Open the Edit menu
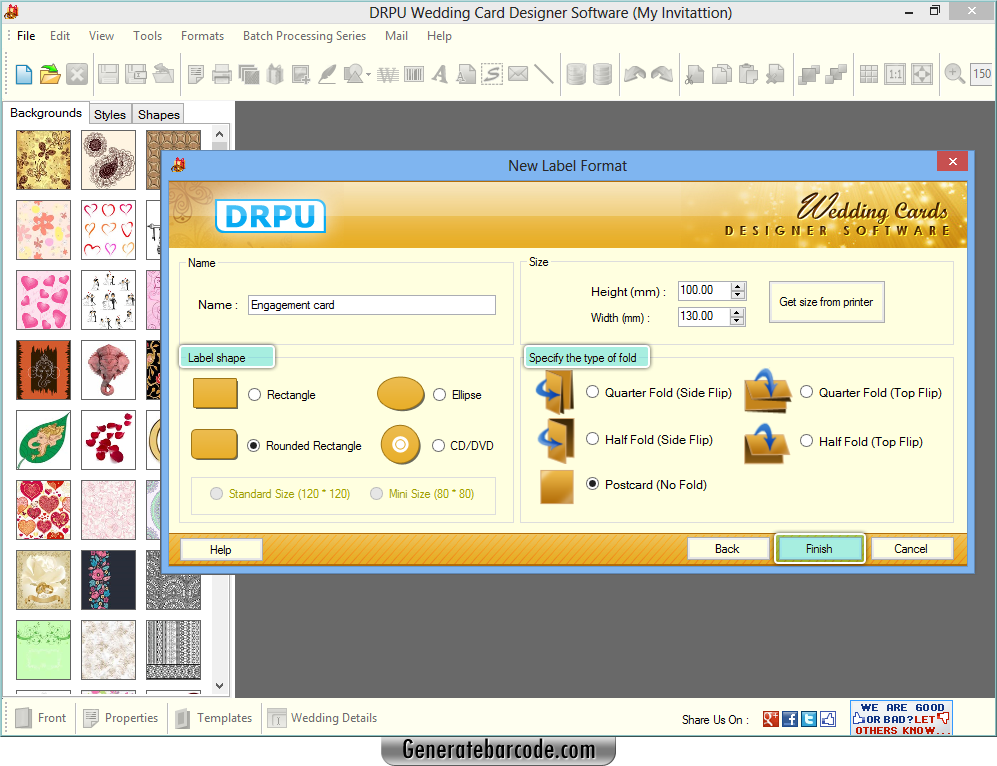The image size is (997, 766). click(x=60, y=36)
